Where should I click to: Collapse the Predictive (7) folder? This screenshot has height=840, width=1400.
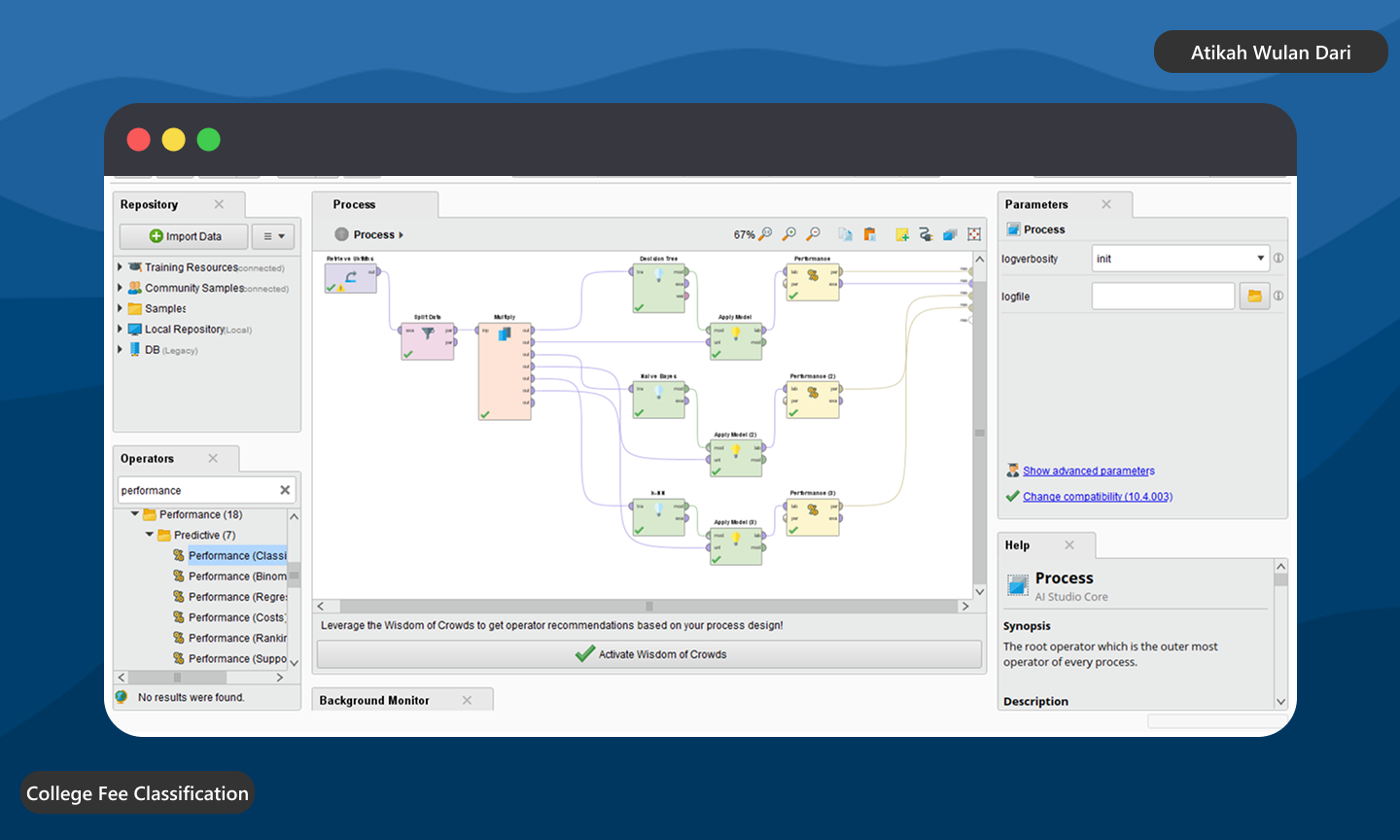[x=150, y=535]
